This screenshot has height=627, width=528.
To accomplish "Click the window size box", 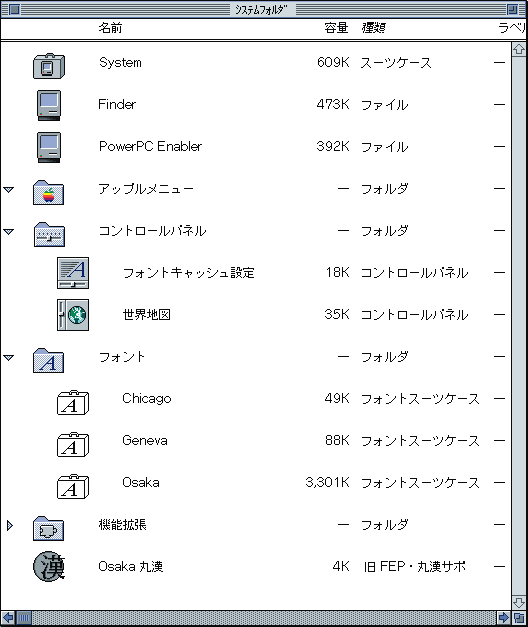I will (519, 618).
